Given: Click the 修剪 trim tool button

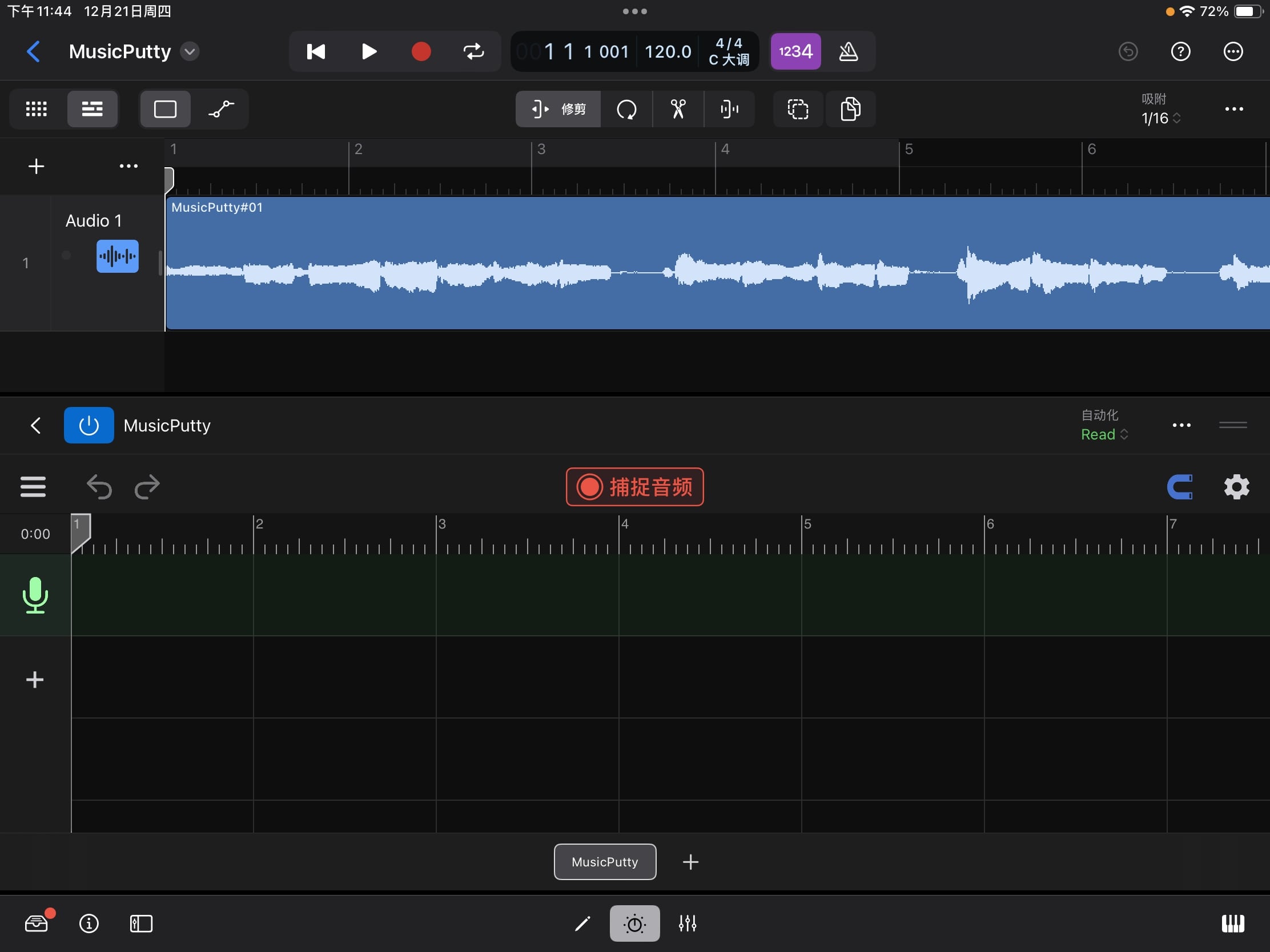Looking at the screenshot, I should pos(558,109).
